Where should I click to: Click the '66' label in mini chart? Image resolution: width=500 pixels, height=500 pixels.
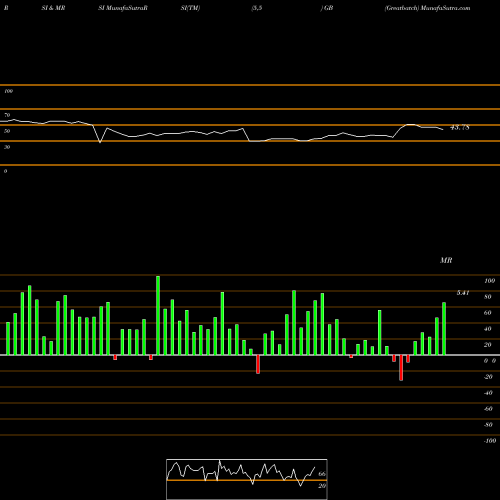click(x=322, y=474)
